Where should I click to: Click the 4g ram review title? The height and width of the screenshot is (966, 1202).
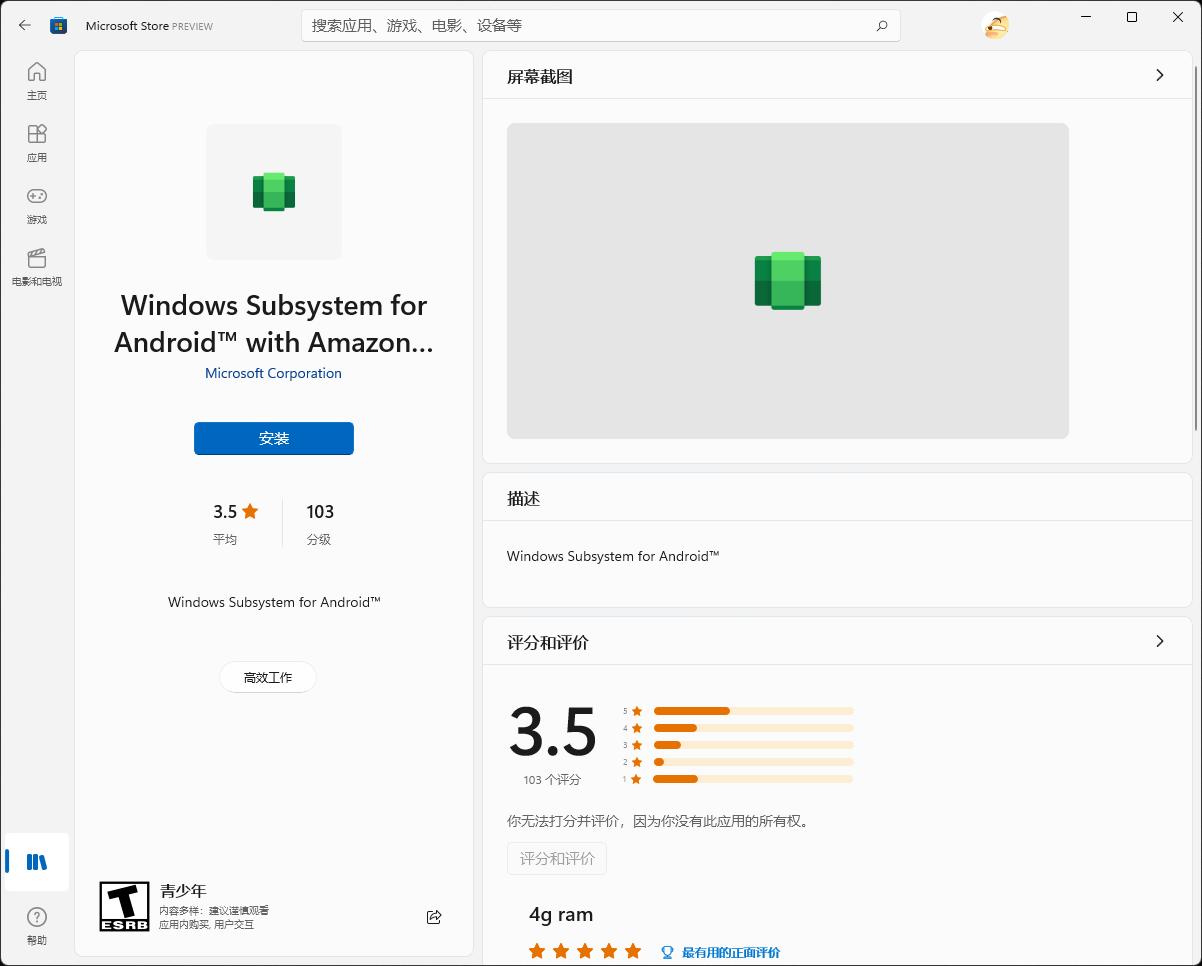561,914
